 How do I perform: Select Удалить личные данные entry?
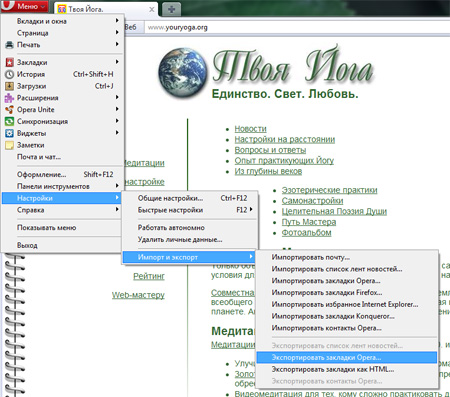189,239
